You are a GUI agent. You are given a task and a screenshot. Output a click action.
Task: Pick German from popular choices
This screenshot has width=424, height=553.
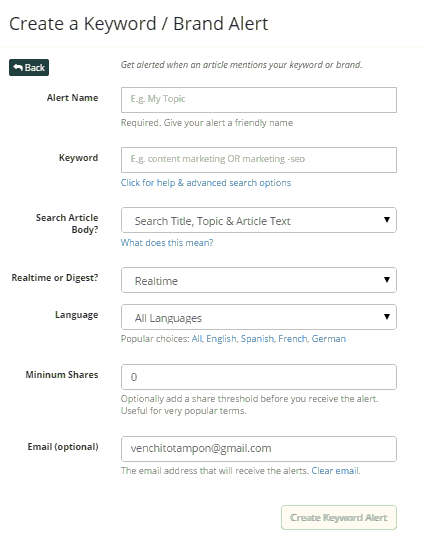[329, 339]
